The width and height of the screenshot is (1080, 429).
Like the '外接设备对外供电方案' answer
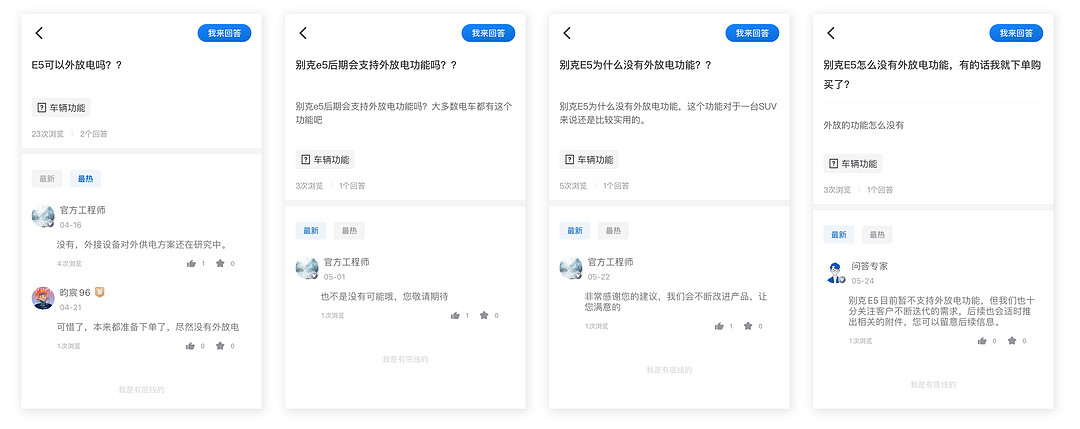click(191, 264)
